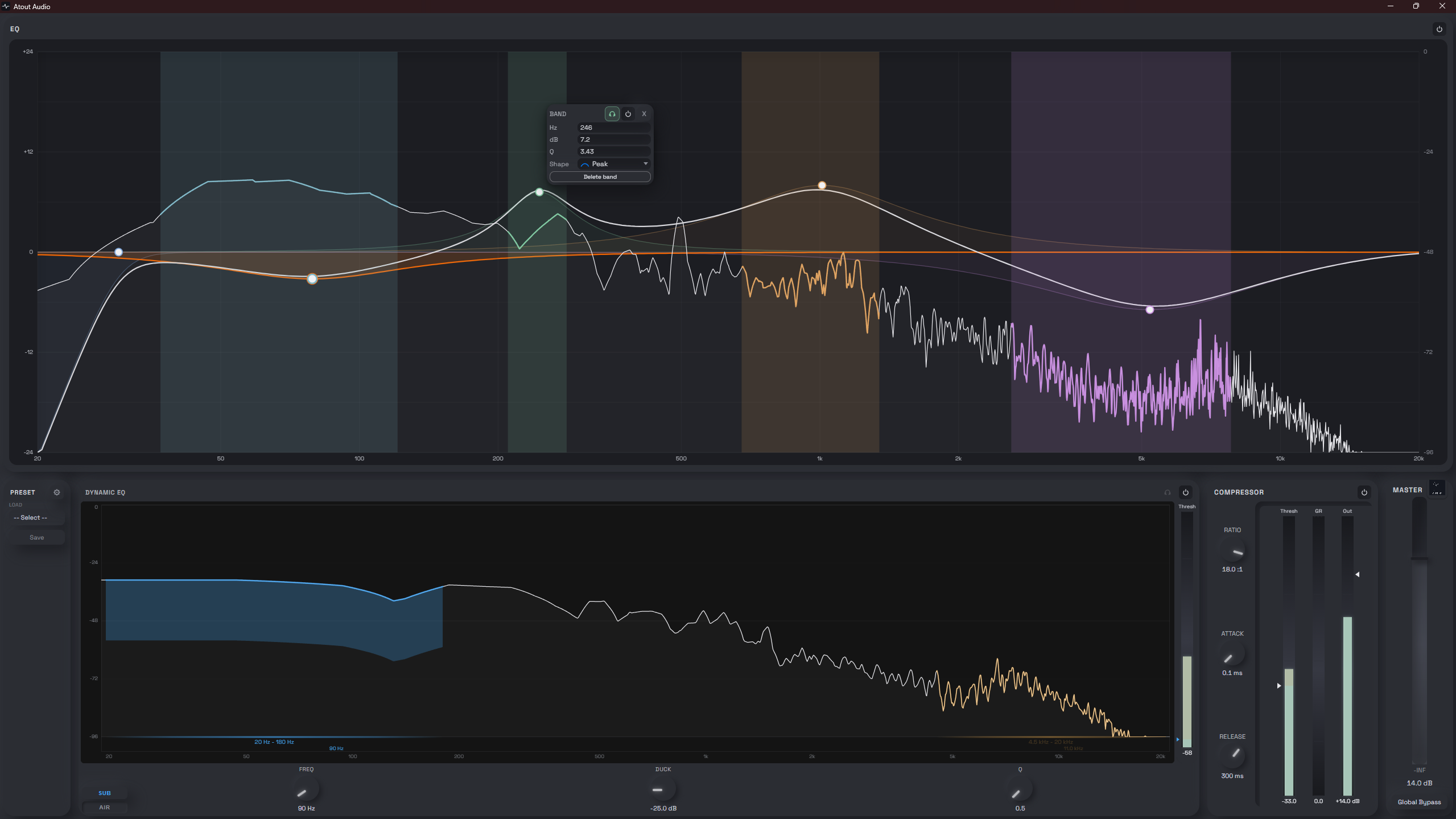Restore down the Atout Audio window
1456x819 pixels.
[x=1416, y=6]
